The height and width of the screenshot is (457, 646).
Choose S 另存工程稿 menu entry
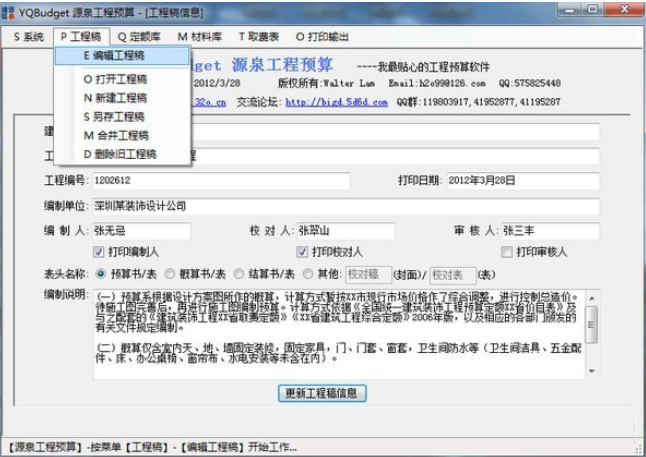coord(122,117)
